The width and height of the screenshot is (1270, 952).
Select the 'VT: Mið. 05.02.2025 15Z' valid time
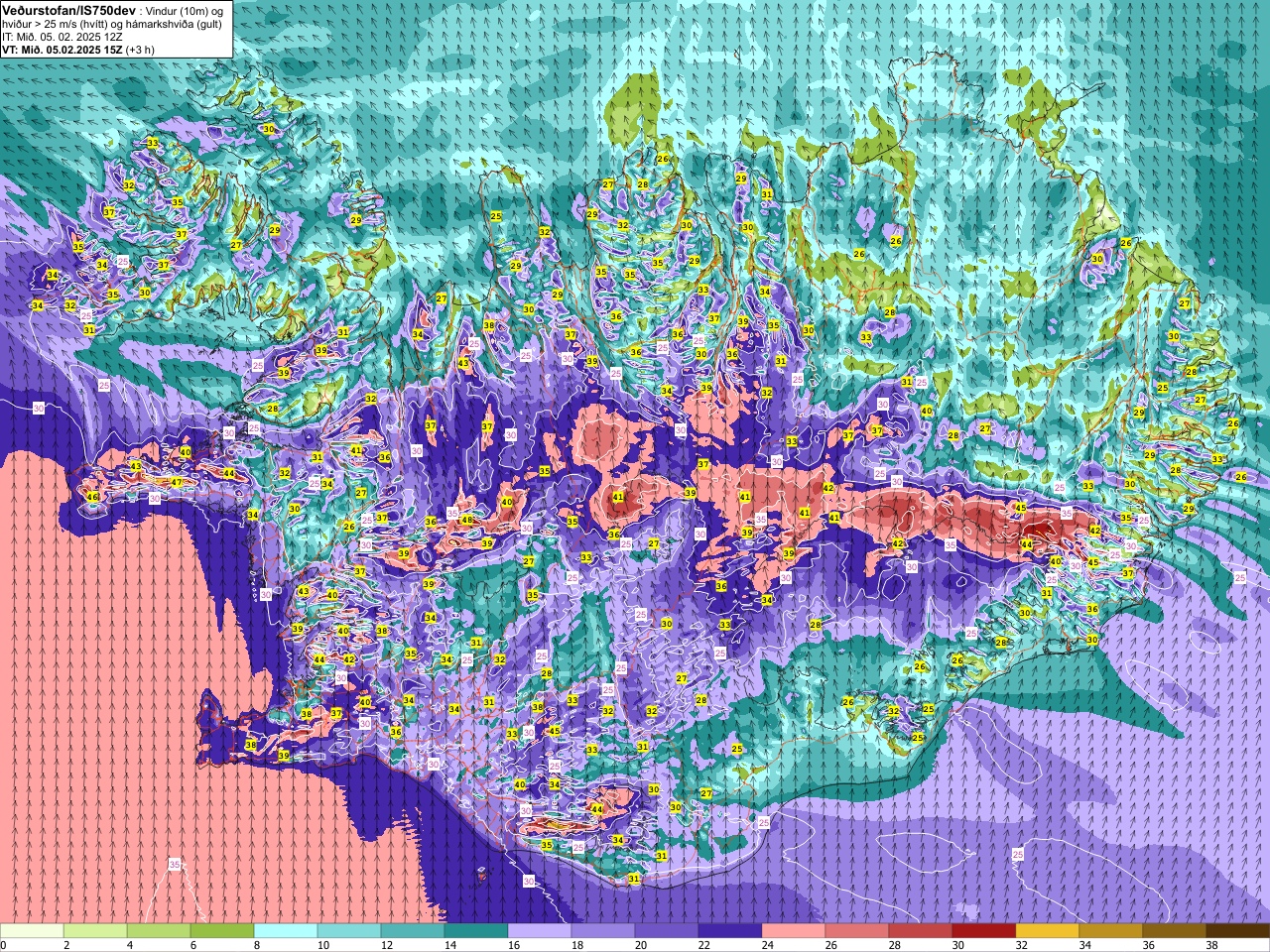(62, 50)
